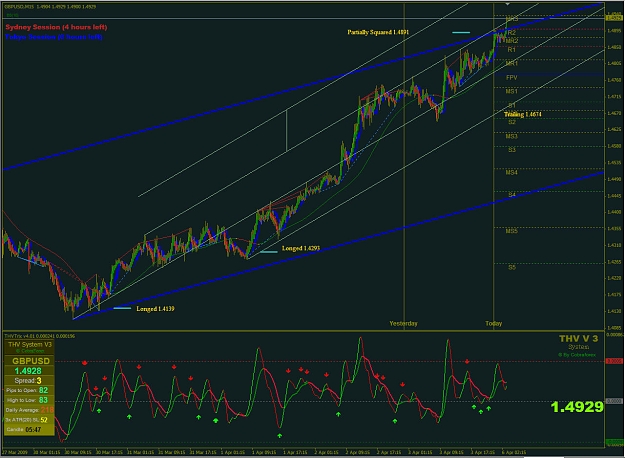
Task: Click the 'Longed 1.4139' annotation
Action: pos(155,309)
